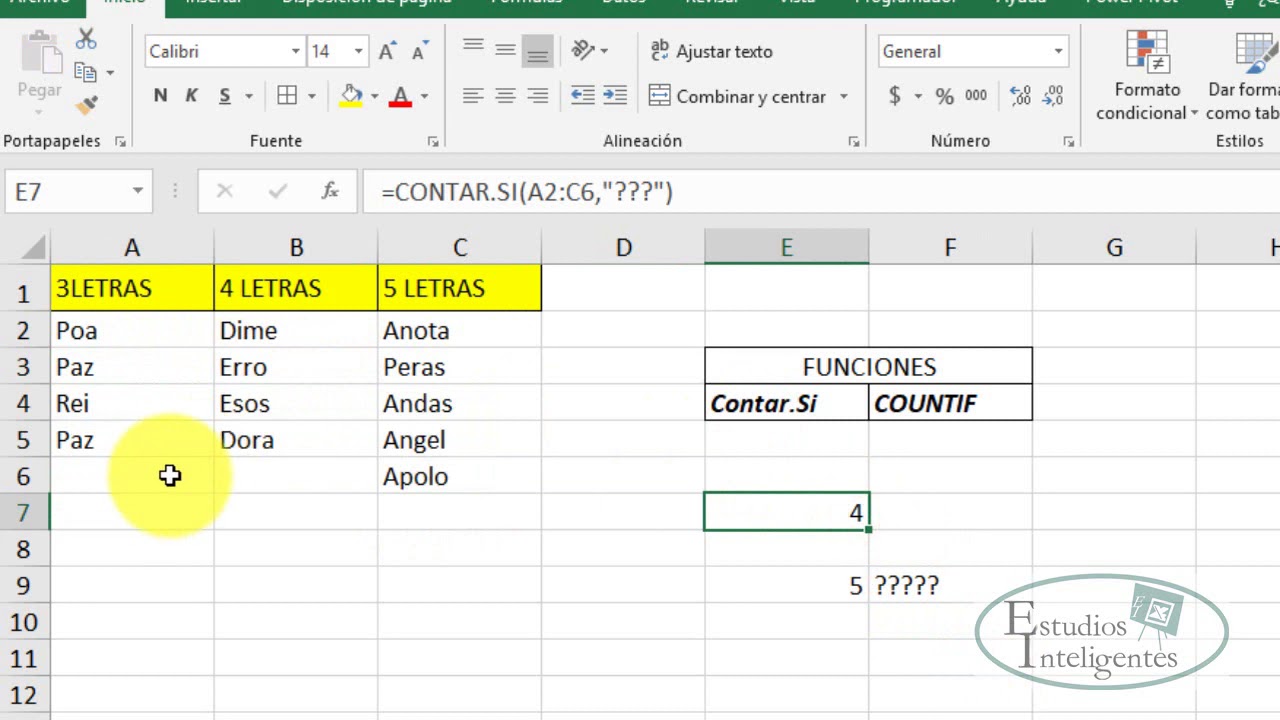Click the Cut scissors icon
Screen dimensions: 1280x720
[x=87, y=40]
